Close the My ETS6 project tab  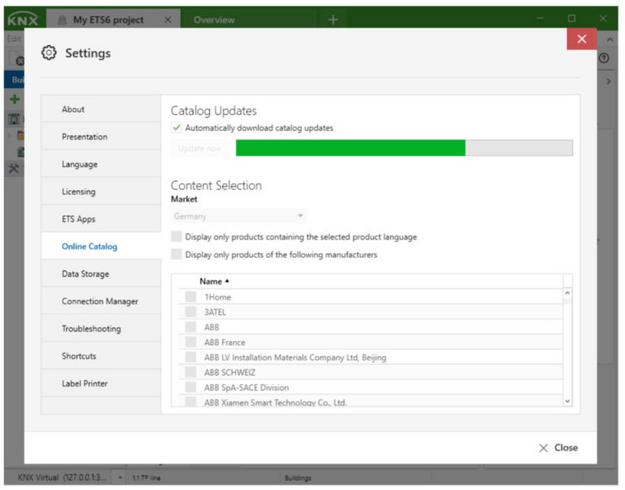[x=167, y=19]
